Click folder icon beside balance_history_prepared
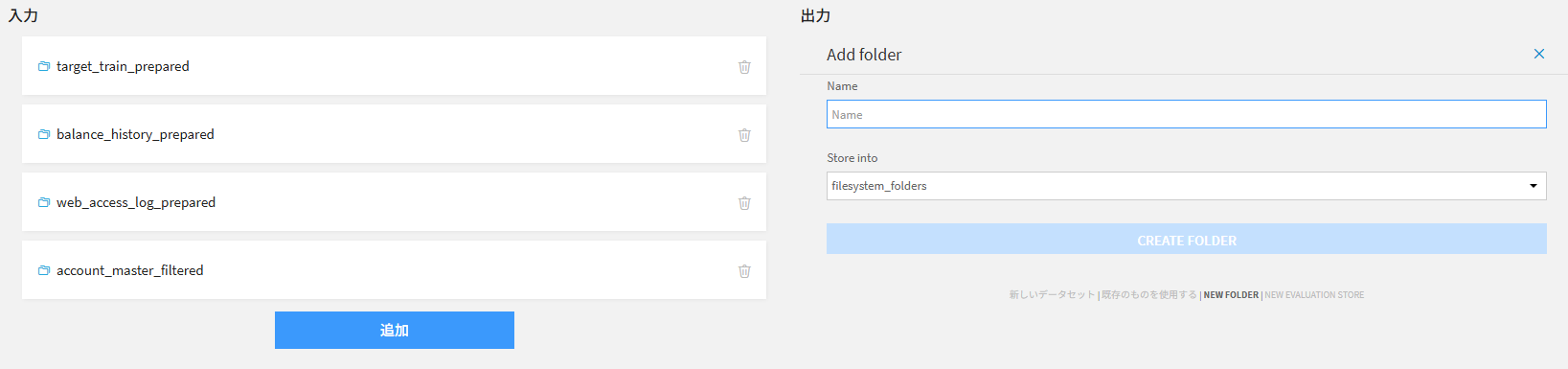The width and height of the screenshot is (1568, 369). 44,134
